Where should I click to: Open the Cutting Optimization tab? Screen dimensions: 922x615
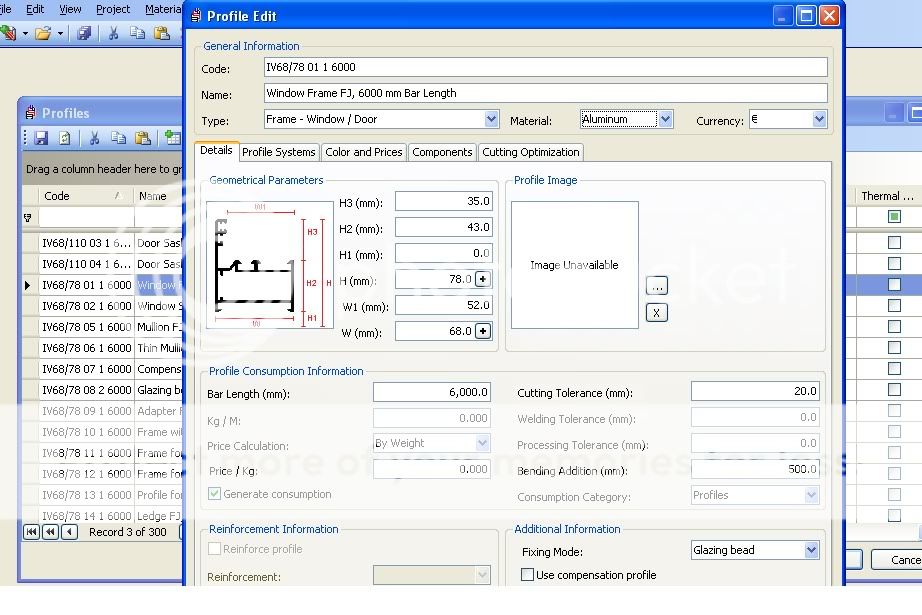[x=530, y=152]
